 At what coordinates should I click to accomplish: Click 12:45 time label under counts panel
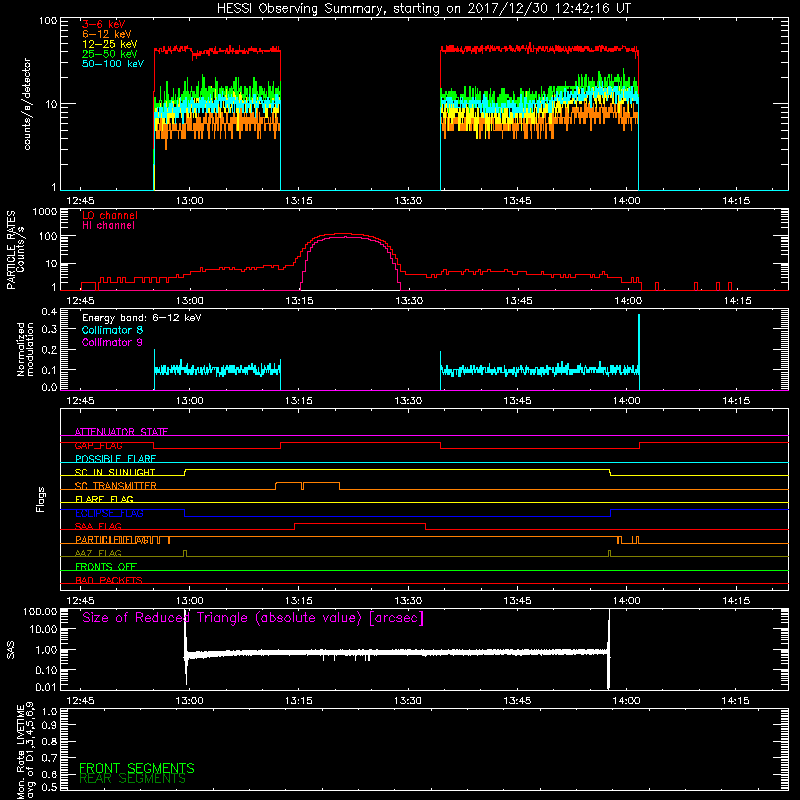point(80,201)
